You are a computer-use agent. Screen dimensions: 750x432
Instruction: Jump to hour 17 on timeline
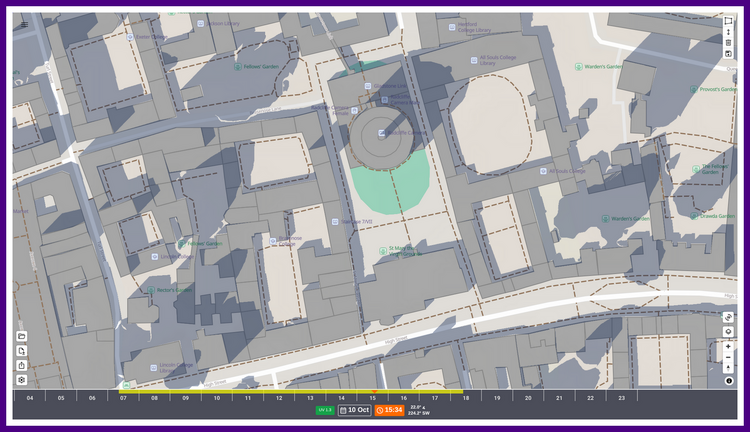coord(435,398)
